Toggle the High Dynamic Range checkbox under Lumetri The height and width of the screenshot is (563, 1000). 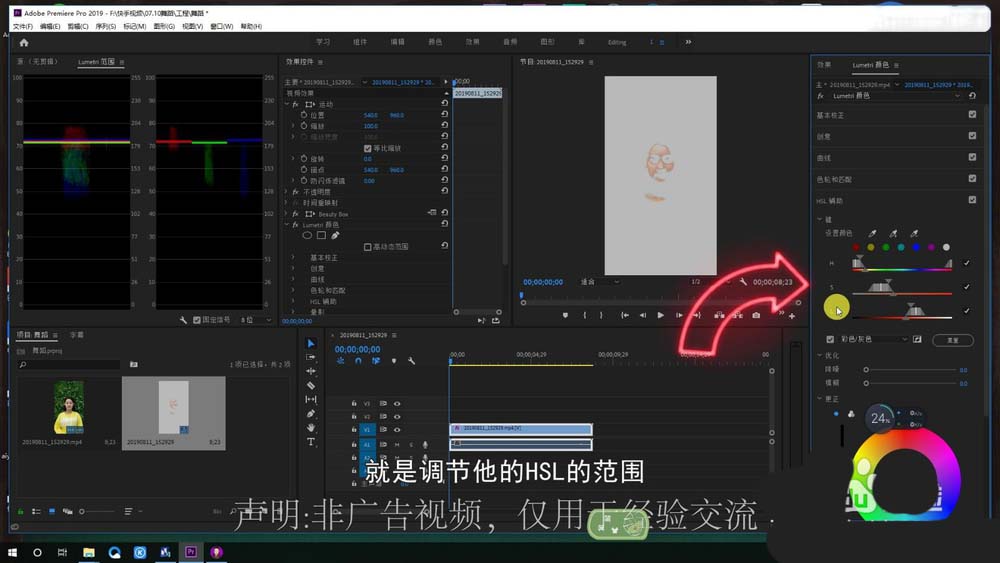coord(367,247)
